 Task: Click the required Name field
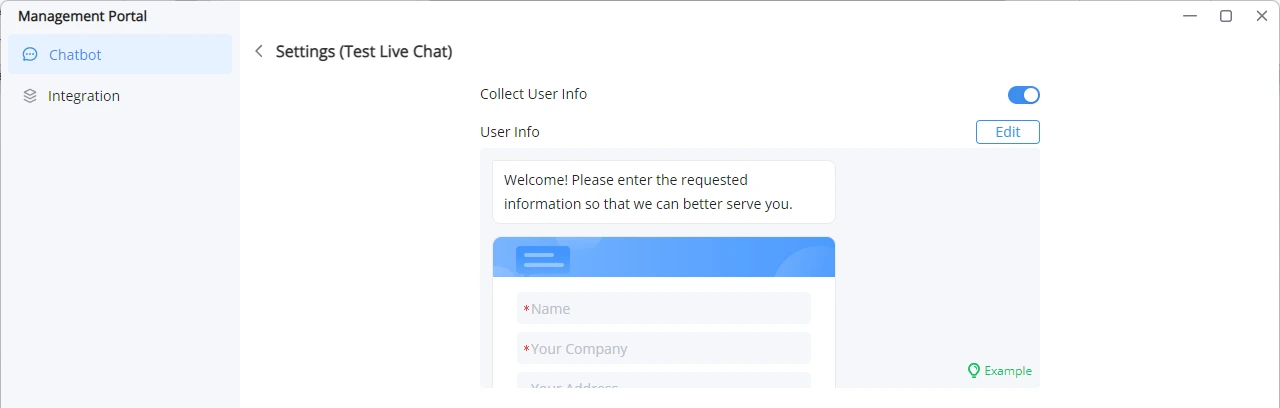664,309
